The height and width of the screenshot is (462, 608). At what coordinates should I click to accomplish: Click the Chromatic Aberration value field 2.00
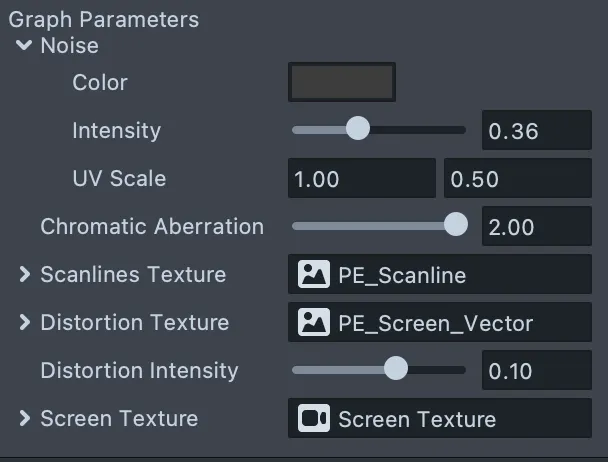click(x=537, y=226)
